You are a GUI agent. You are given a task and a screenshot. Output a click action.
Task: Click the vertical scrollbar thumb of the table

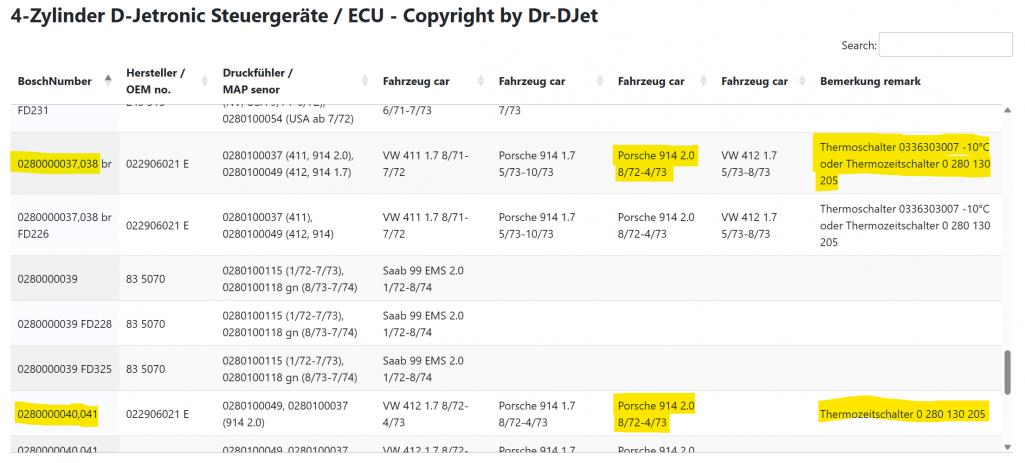(1008, 371)
